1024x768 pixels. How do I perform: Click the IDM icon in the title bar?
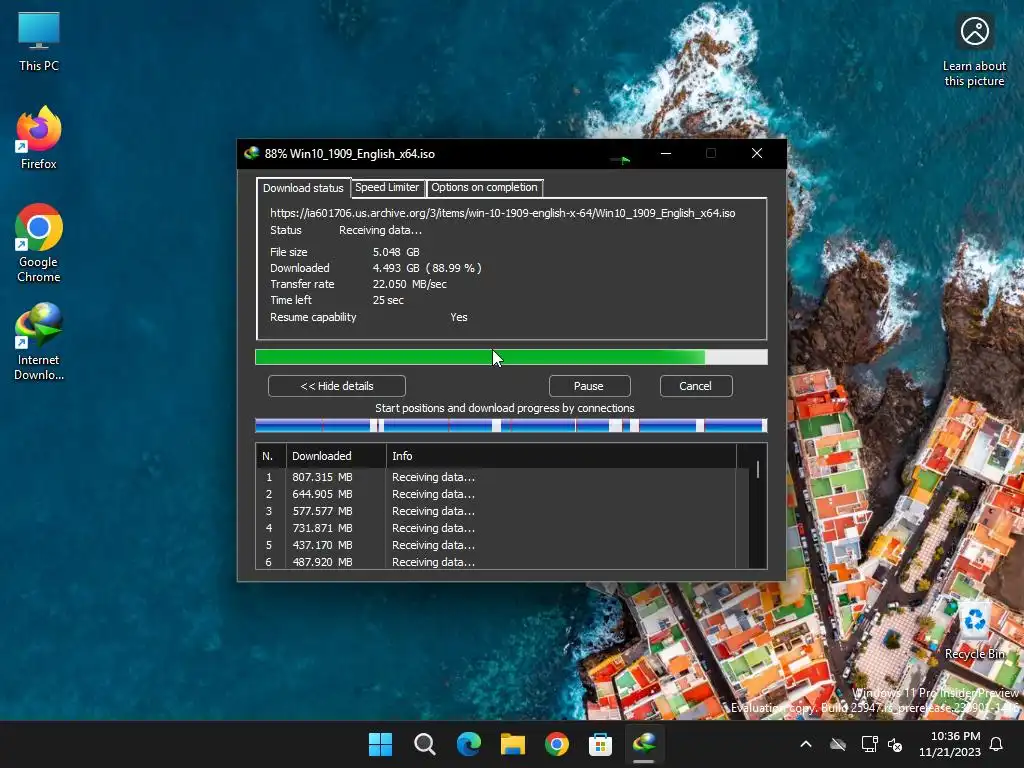coord(251,153)
